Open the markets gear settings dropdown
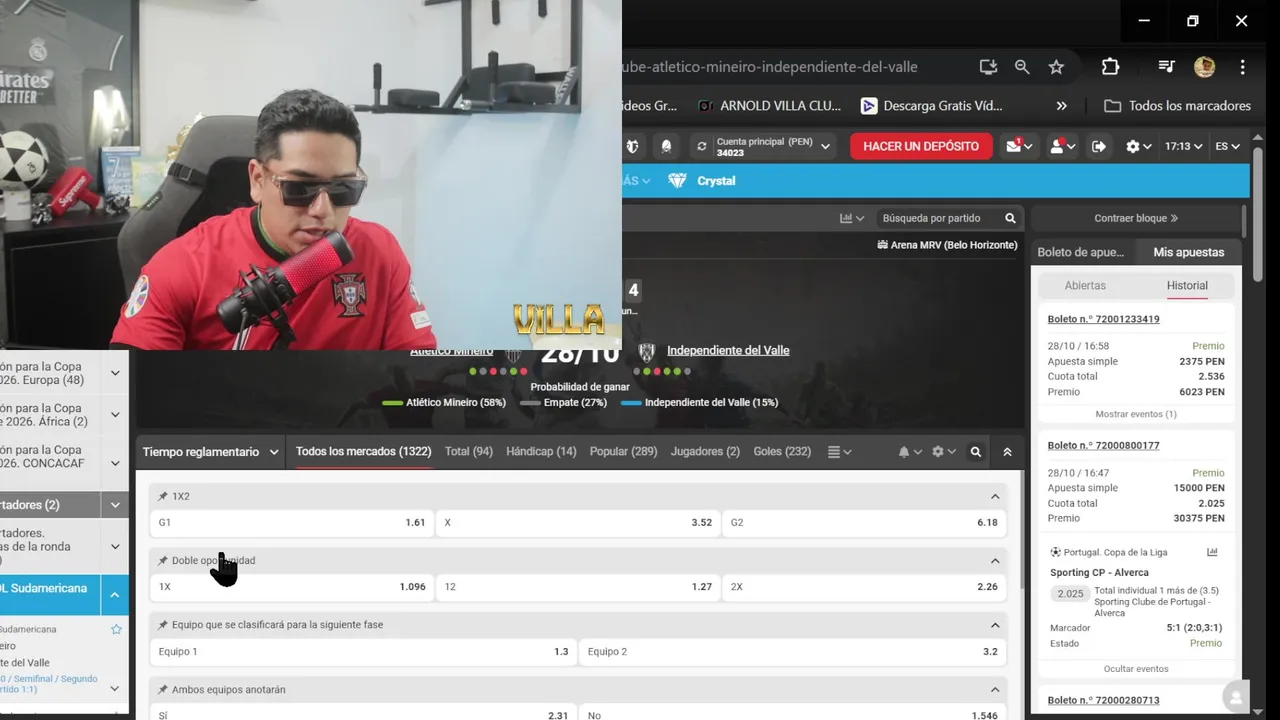Image resolution: width=1280 pixels, height=720 pixels. (943, 452)
